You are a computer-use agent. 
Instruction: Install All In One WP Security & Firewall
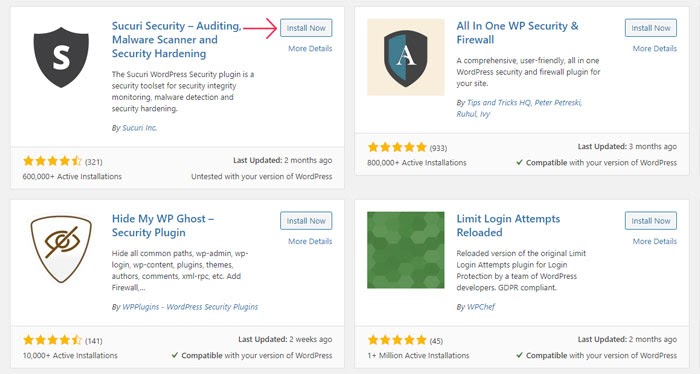coord(651,28)
